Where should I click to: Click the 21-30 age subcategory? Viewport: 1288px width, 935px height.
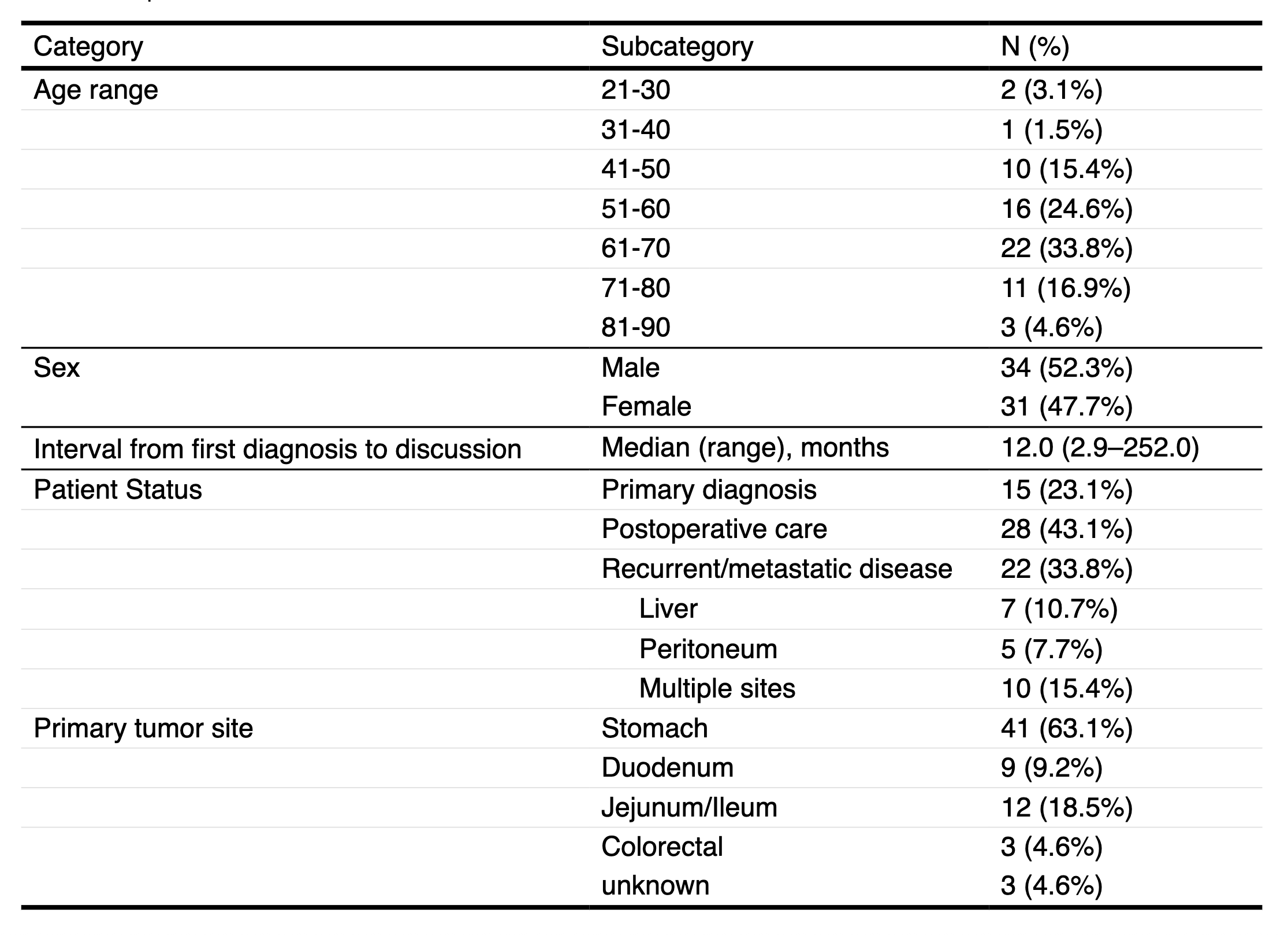[x=635, y=90]
